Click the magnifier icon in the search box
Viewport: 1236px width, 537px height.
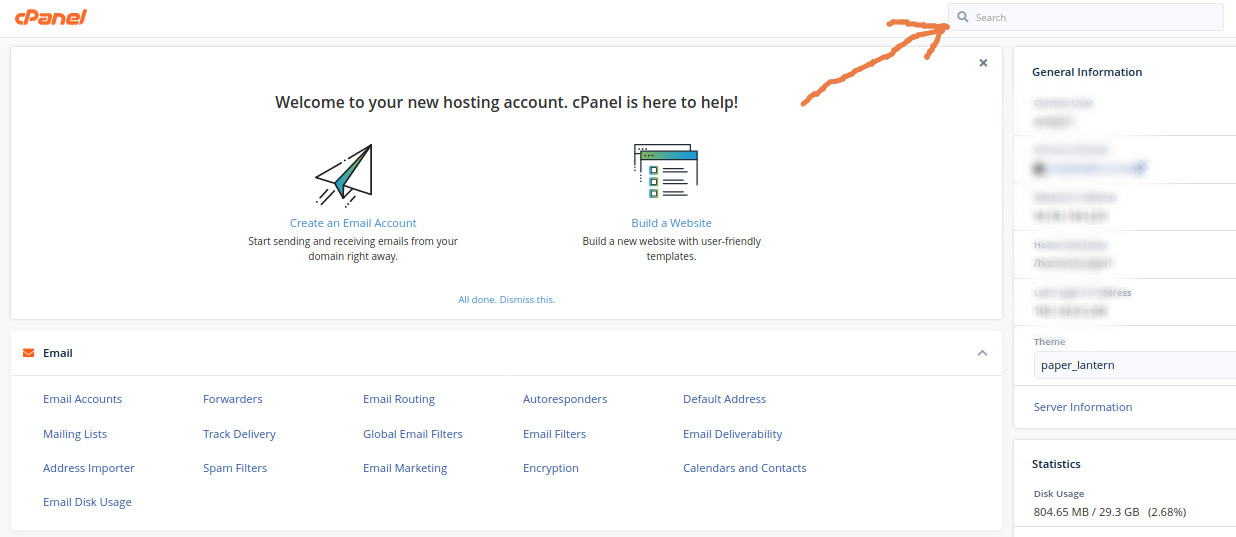pyautogui.click(x=963, y=17)
